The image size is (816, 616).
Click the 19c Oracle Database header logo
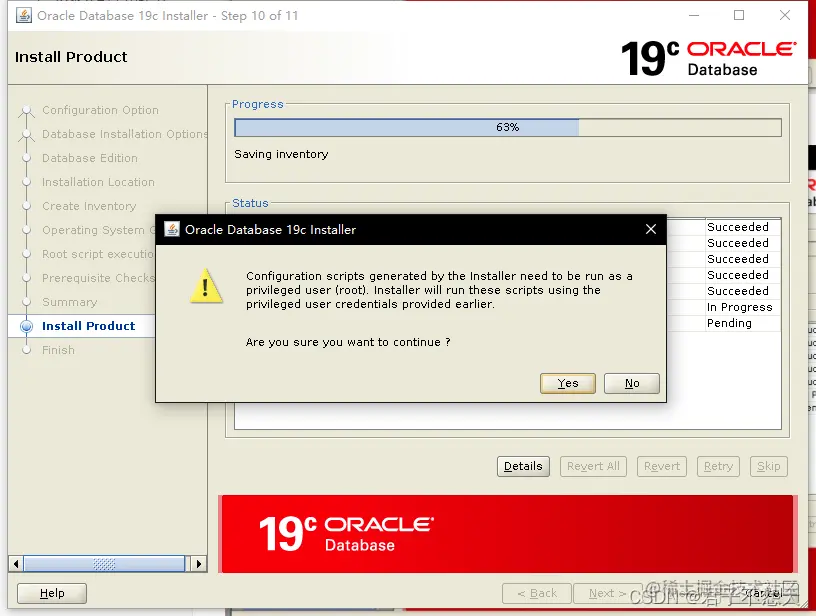click(x=708, y=58)
